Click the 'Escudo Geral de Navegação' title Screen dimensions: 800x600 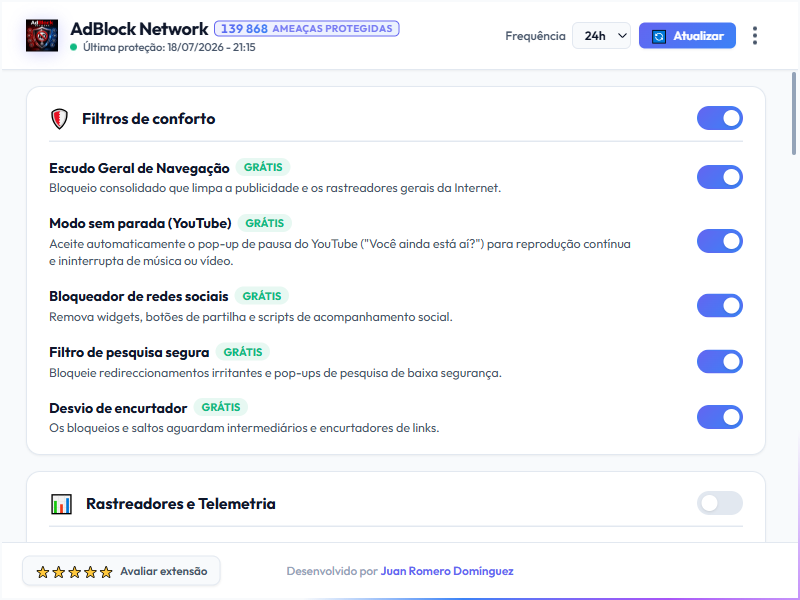[139, 168]
